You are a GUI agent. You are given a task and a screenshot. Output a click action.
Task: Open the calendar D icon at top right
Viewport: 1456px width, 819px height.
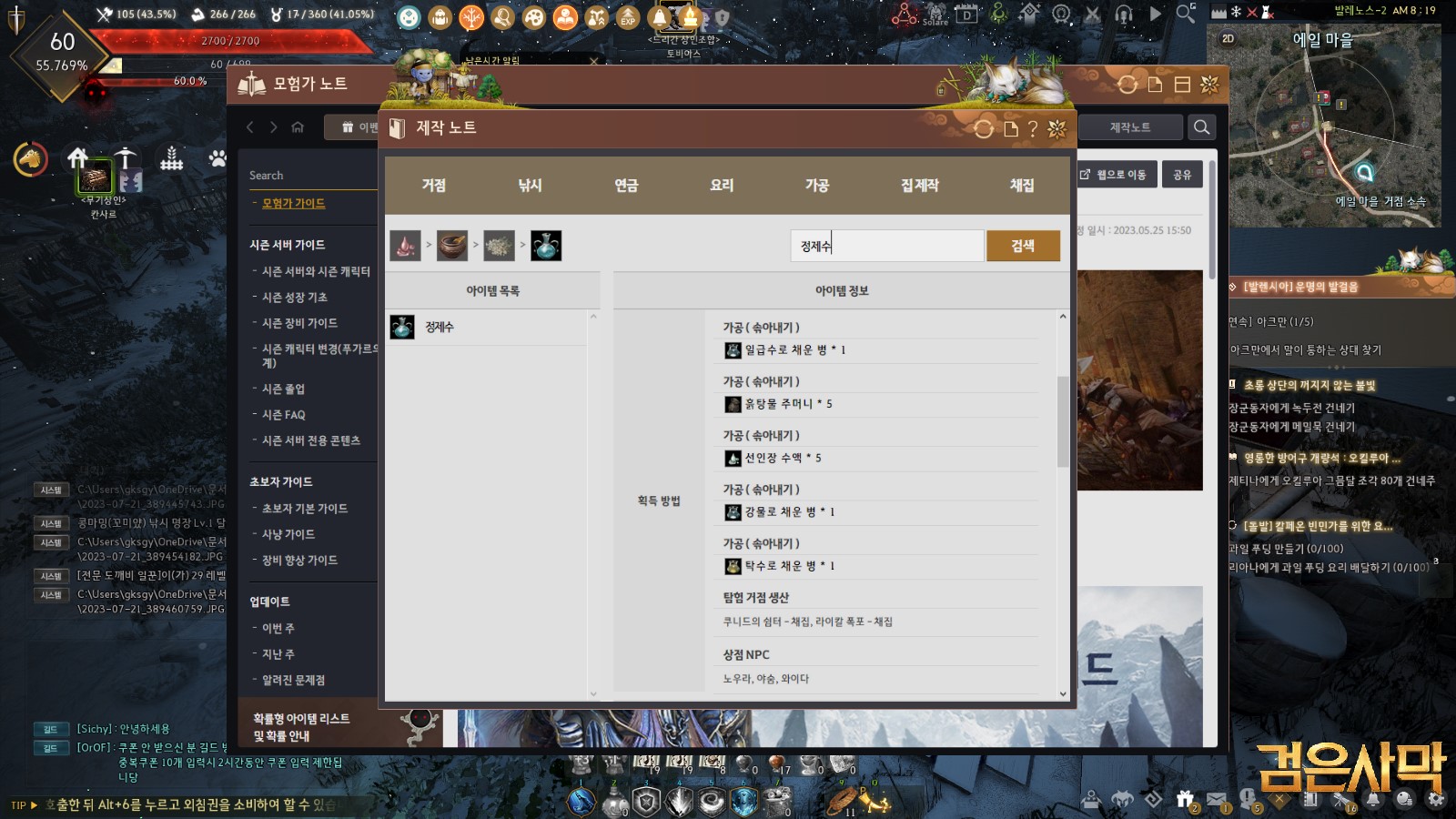967,15
